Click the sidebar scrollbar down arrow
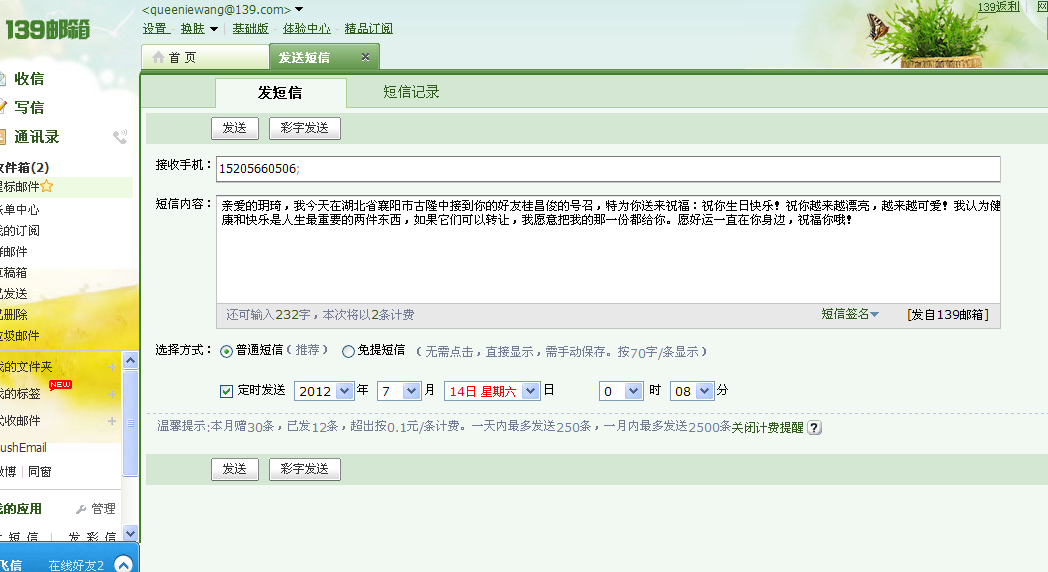1048x572 pixels. tap(130, 533)
